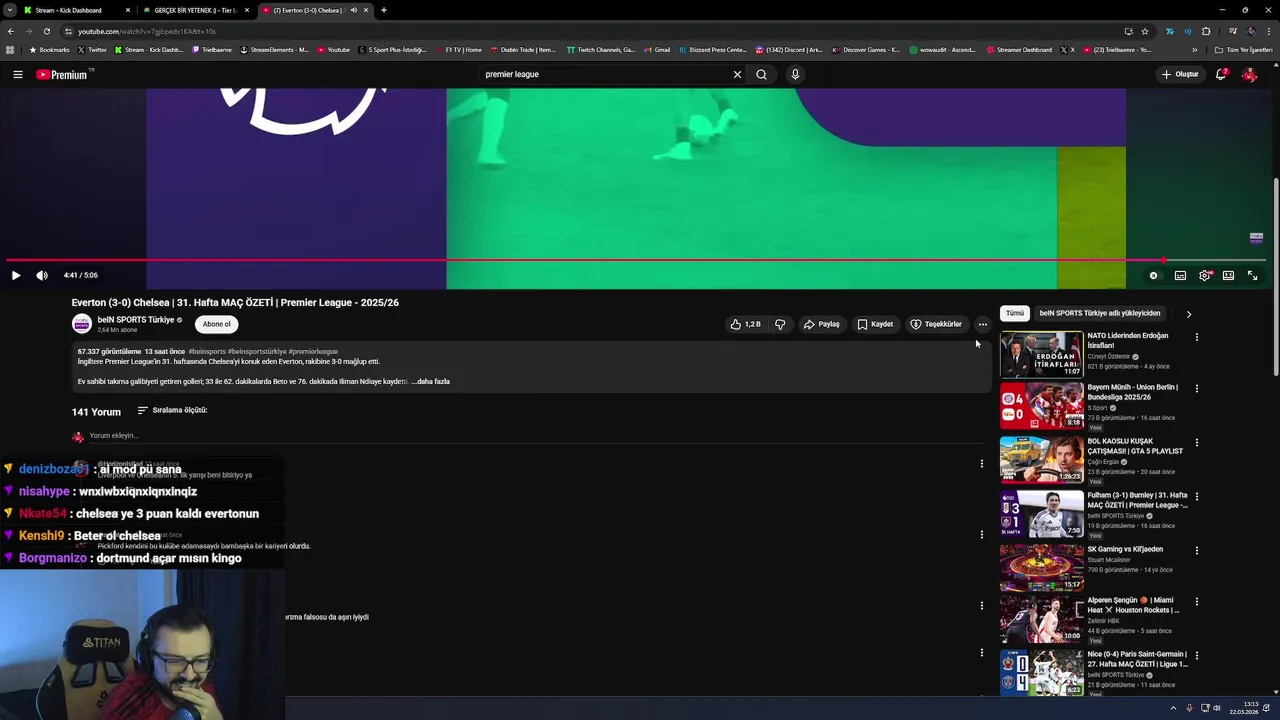Subscribe with the Abone ol button
The height and width of the screenshot is (720, 1280).
click(217, 324)
